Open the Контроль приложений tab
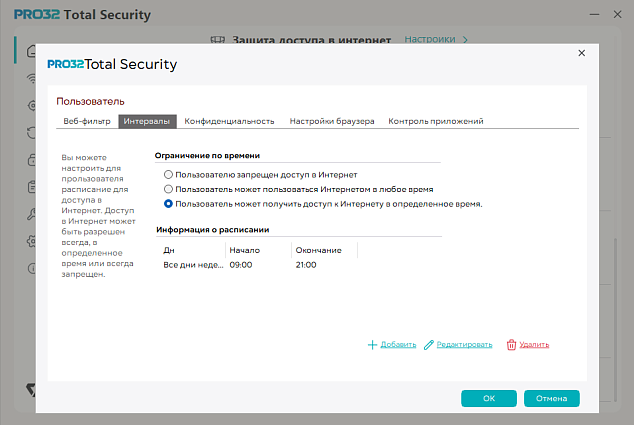This screenshot has height=425, width=634. [436, 121]
